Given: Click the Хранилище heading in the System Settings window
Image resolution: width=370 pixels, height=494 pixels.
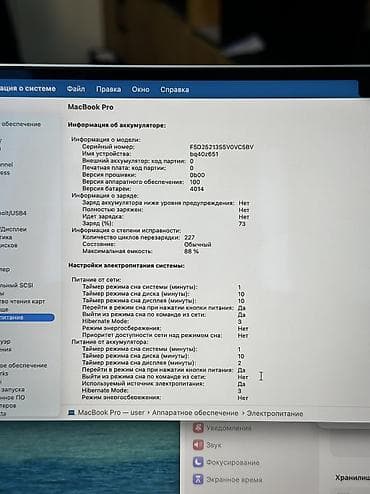Looking at the screenshot, I should click(x=353, y=478).
